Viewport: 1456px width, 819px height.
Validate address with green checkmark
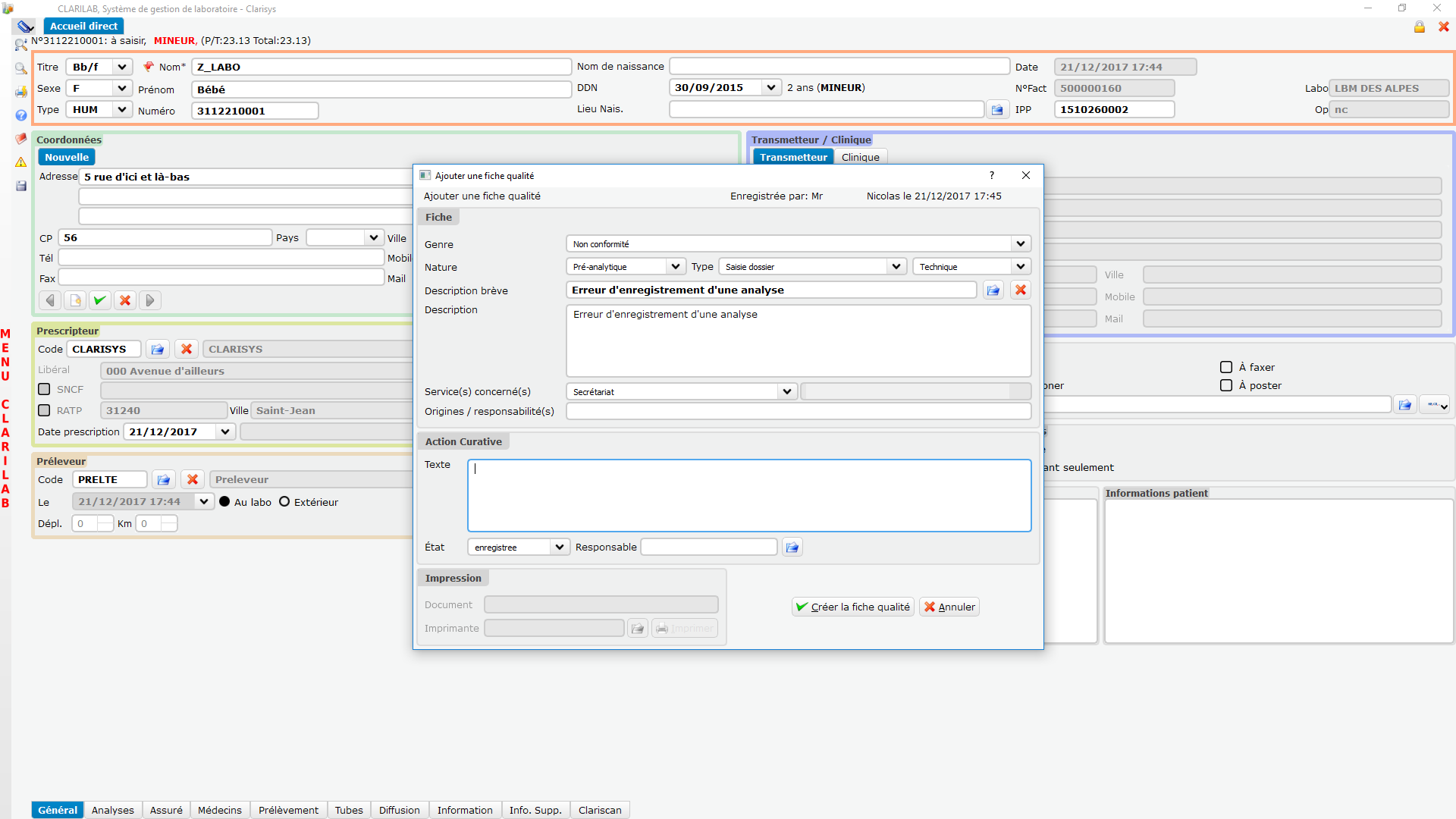100,300
